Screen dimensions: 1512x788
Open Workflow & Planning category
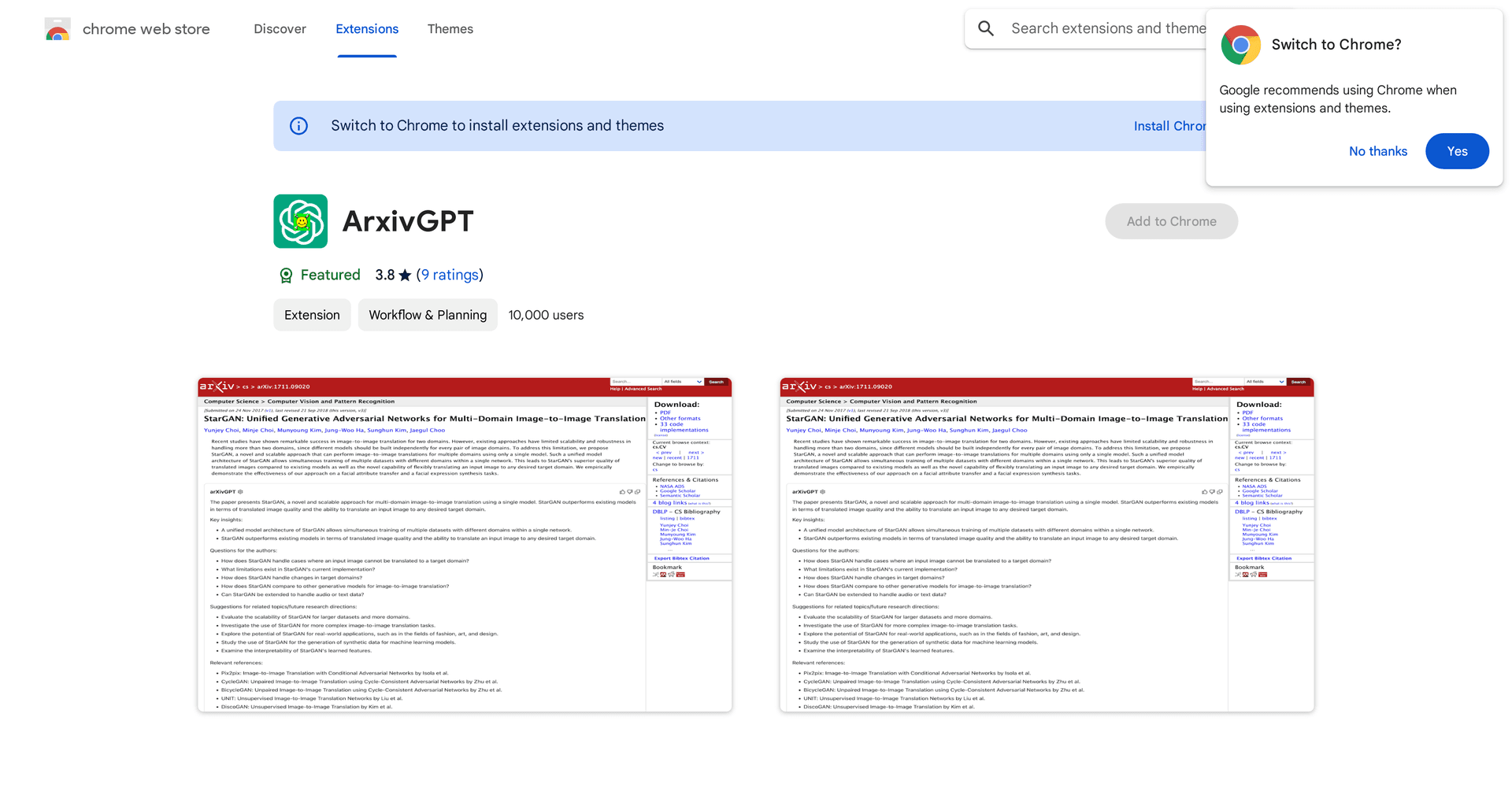point(428,315)
